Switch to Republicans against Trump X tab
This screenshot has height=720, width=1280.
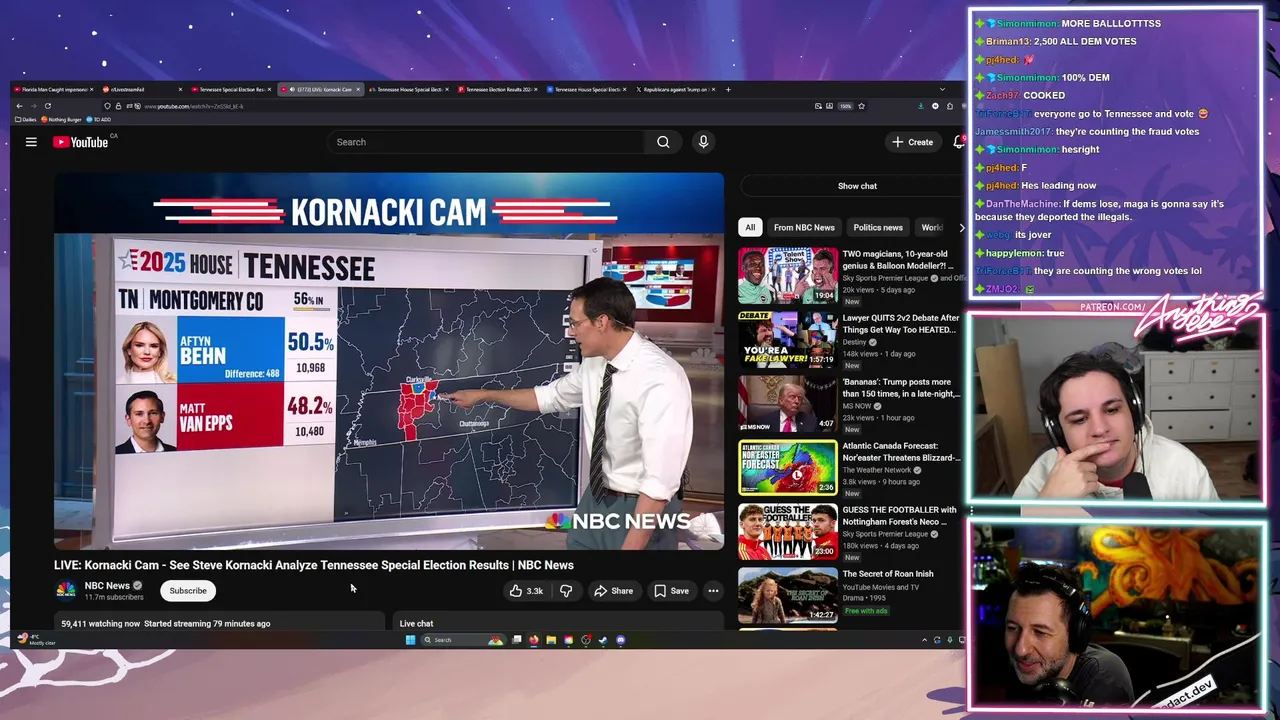(x=674, y=89)
